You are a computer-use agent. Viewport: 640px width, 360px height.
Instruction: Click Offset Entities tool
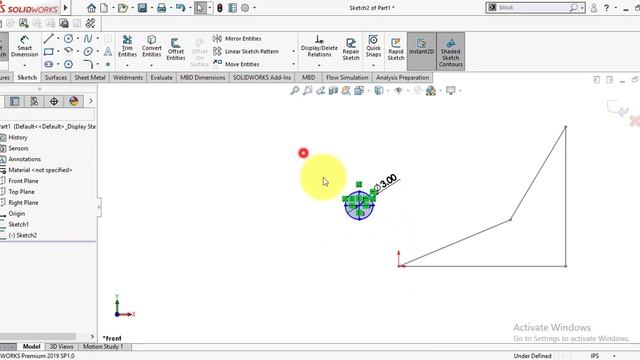coord(176,49)
